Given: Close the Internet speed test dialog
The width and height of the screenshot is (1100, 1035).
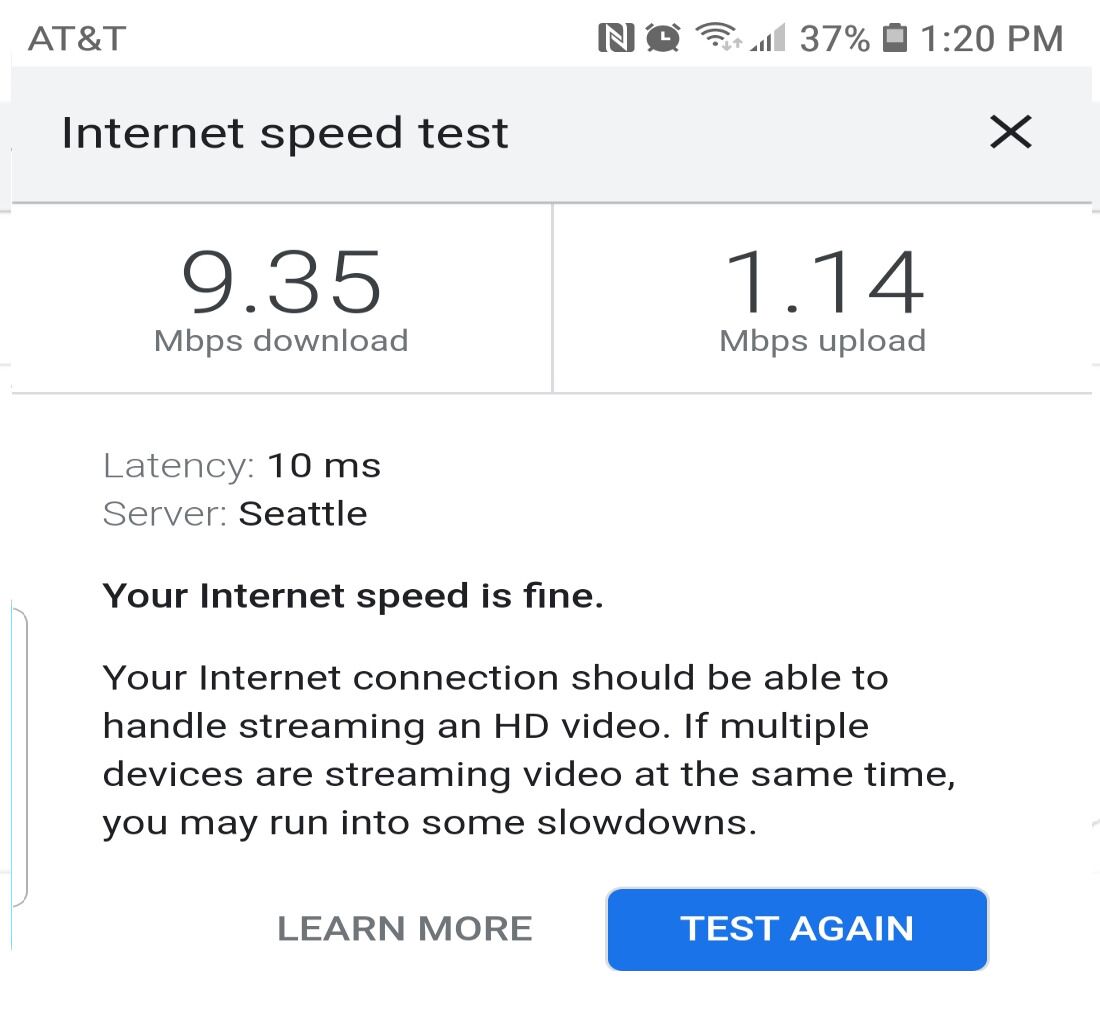Looking at the screenshot, I should tap(1010, 132).
